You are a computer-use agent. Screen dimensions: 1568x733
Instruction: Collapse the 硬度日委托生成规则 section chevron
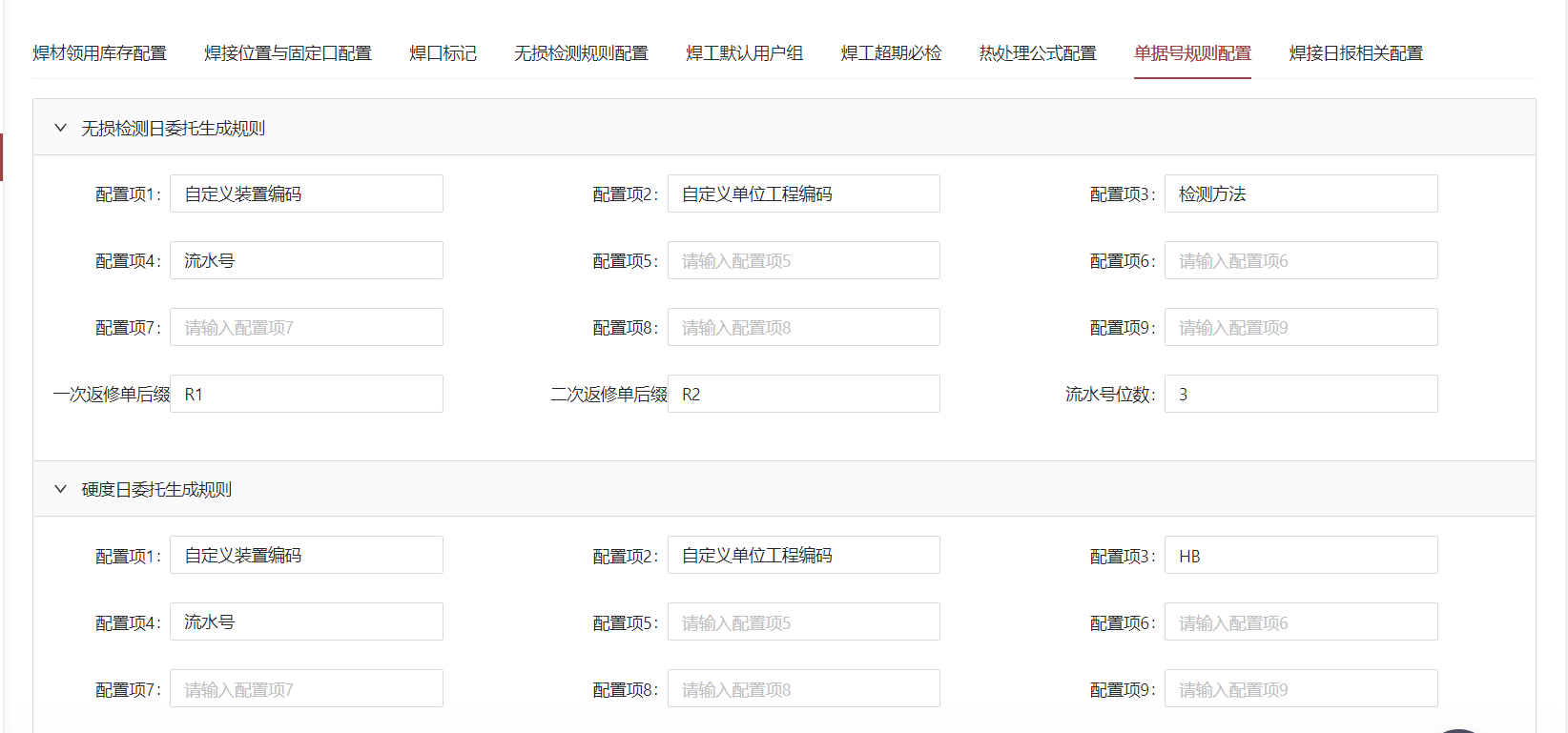pyautogui.click(x=60, y=489)
